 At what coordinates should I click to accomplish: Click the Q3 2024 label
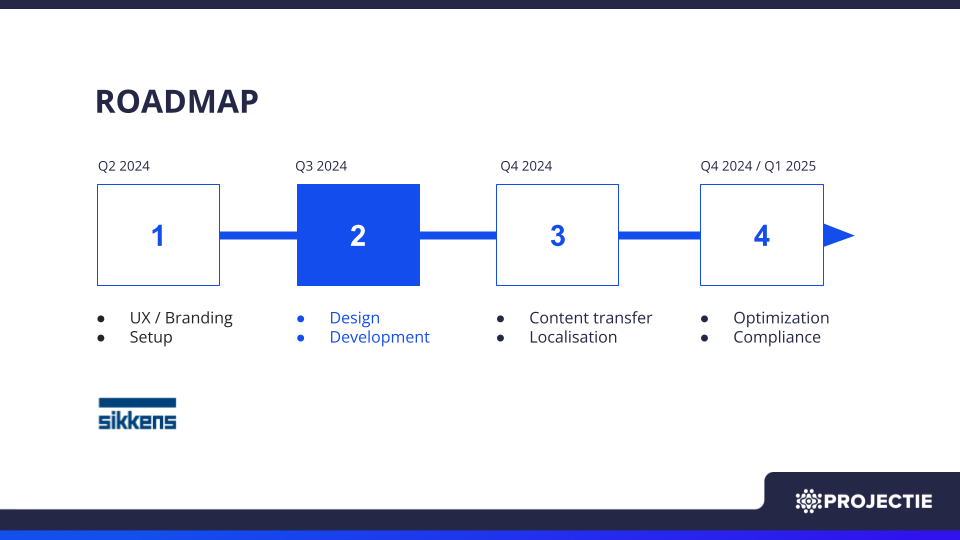pyautogui.click(x=321, y=166)
